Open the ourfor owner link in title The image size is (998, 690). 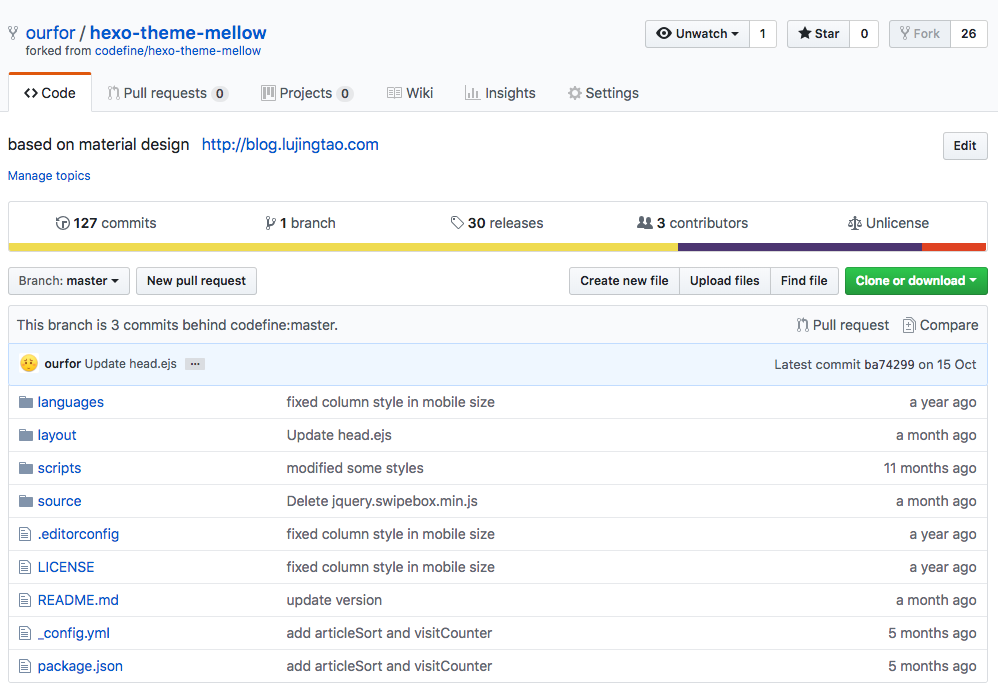pos(50,32)
